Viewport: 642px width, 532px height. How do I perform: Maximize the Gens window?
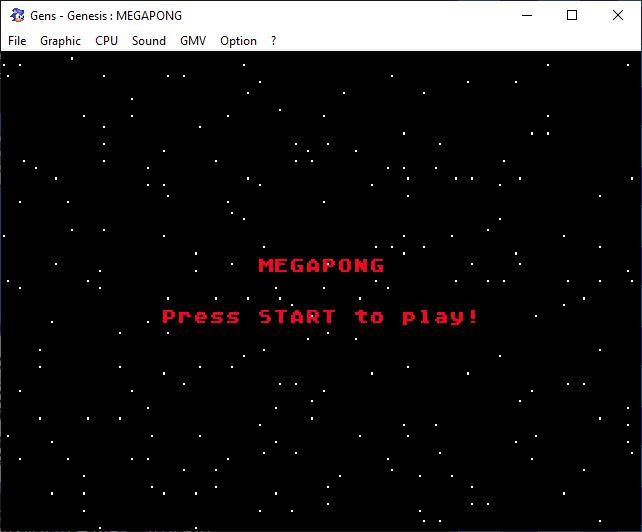tap(572, 16)
